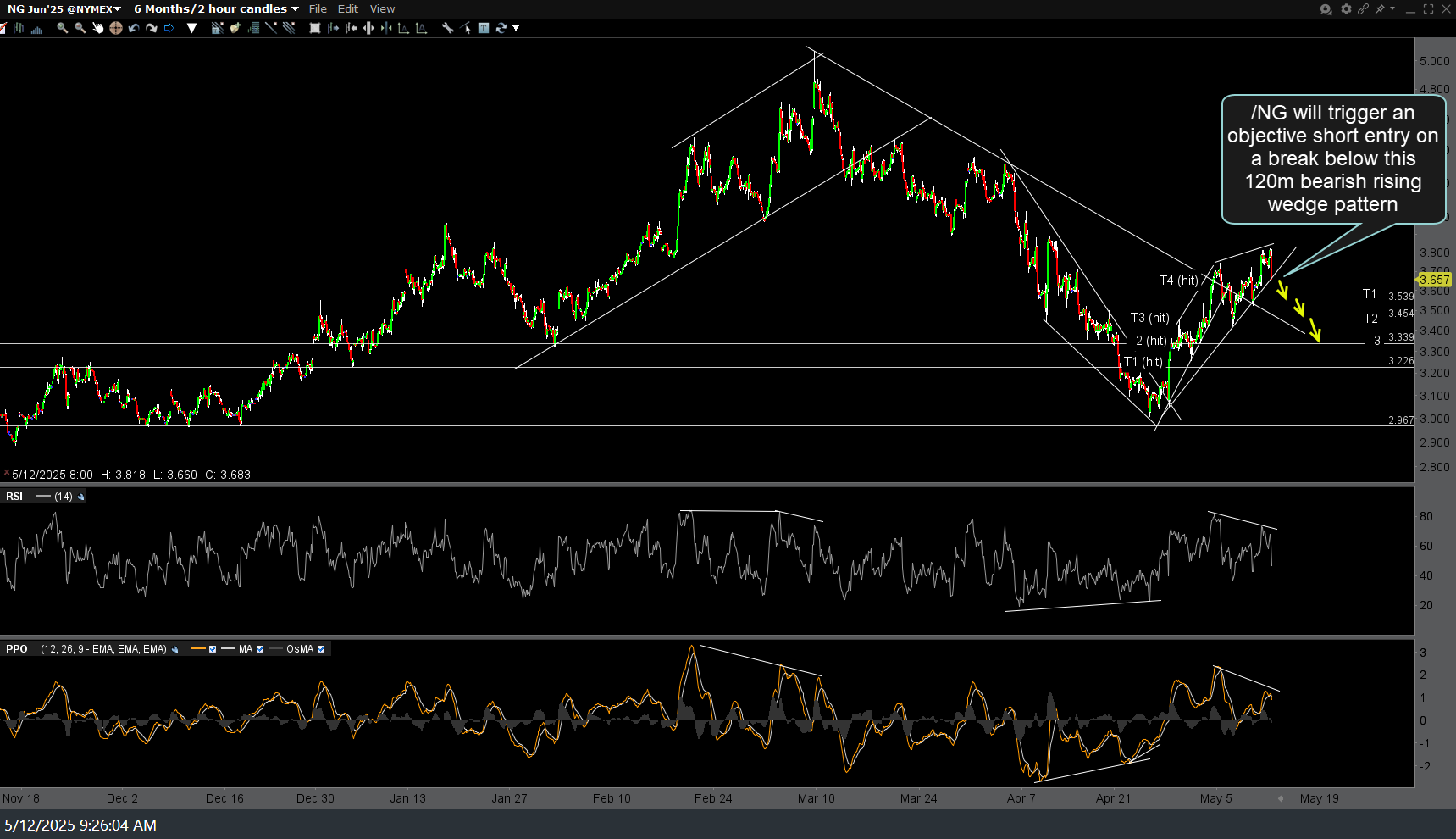The width and height of the screenshot is (1456, 839).
Task: Click the yellow 3.657 current price marker
Action: click(x=1434, y=280)
